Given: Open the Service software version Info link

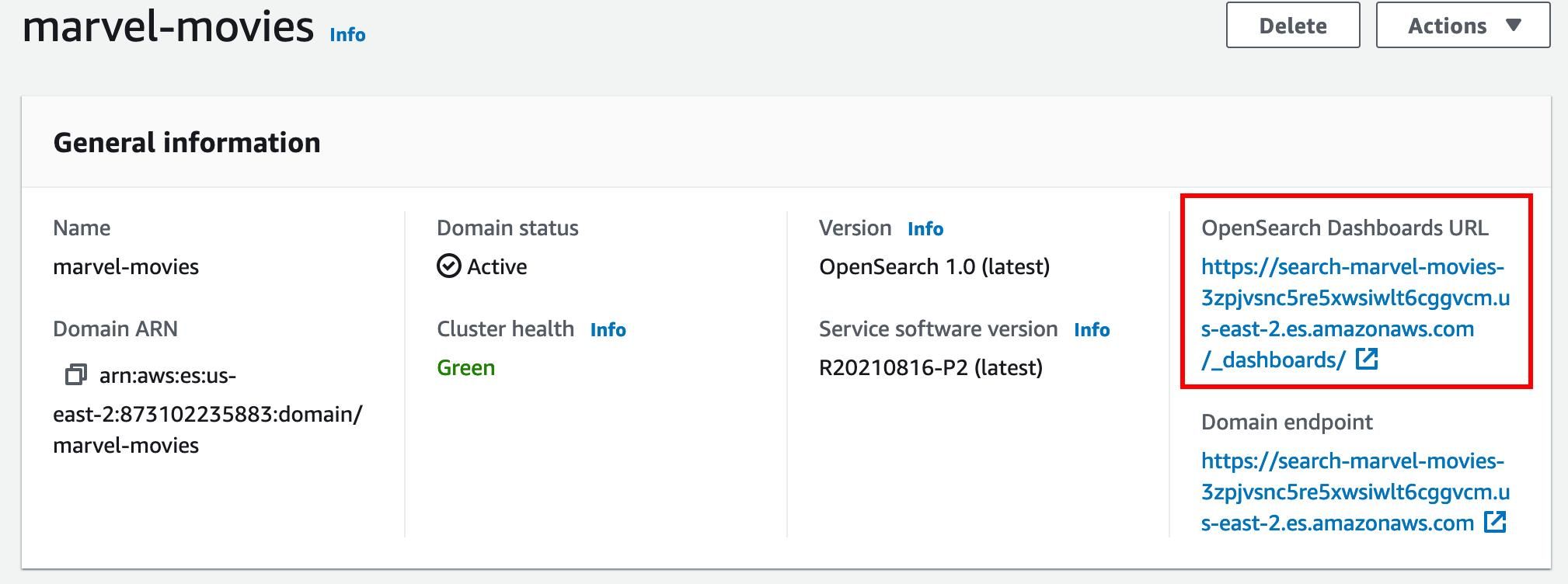Looking at the screenshot, I should tap(1091, 330).
